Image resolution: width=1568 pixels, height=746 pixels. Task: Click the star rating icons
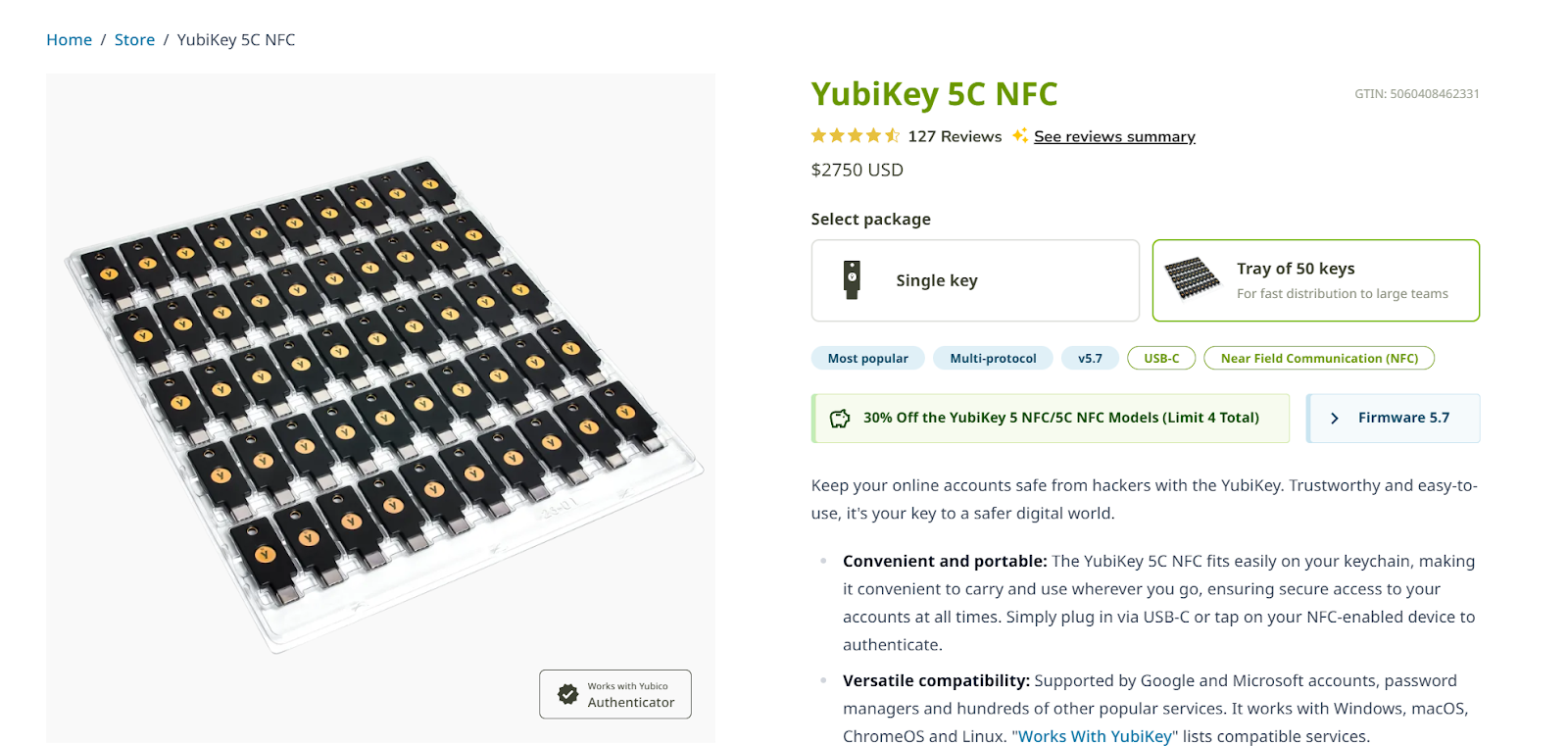pos(855,136)
